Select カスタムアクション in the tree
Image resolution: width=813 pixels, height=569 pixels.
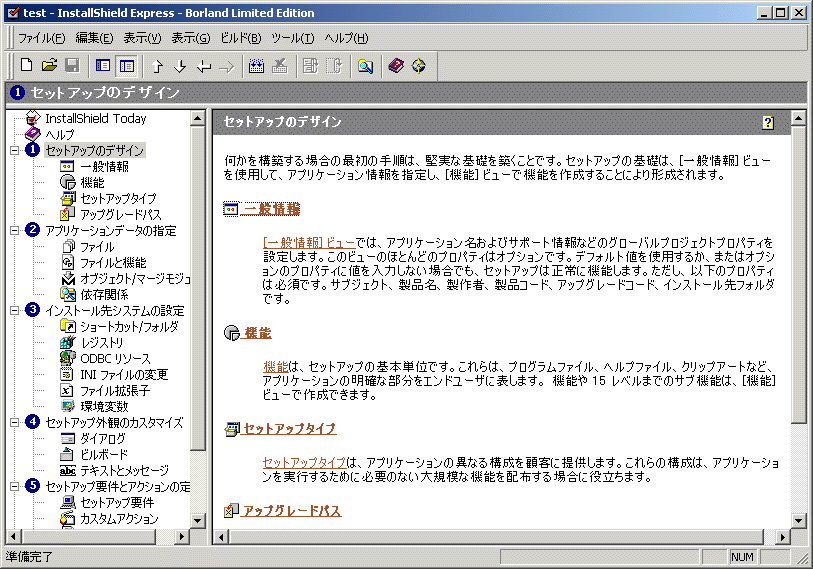click(x=119, y=518)
